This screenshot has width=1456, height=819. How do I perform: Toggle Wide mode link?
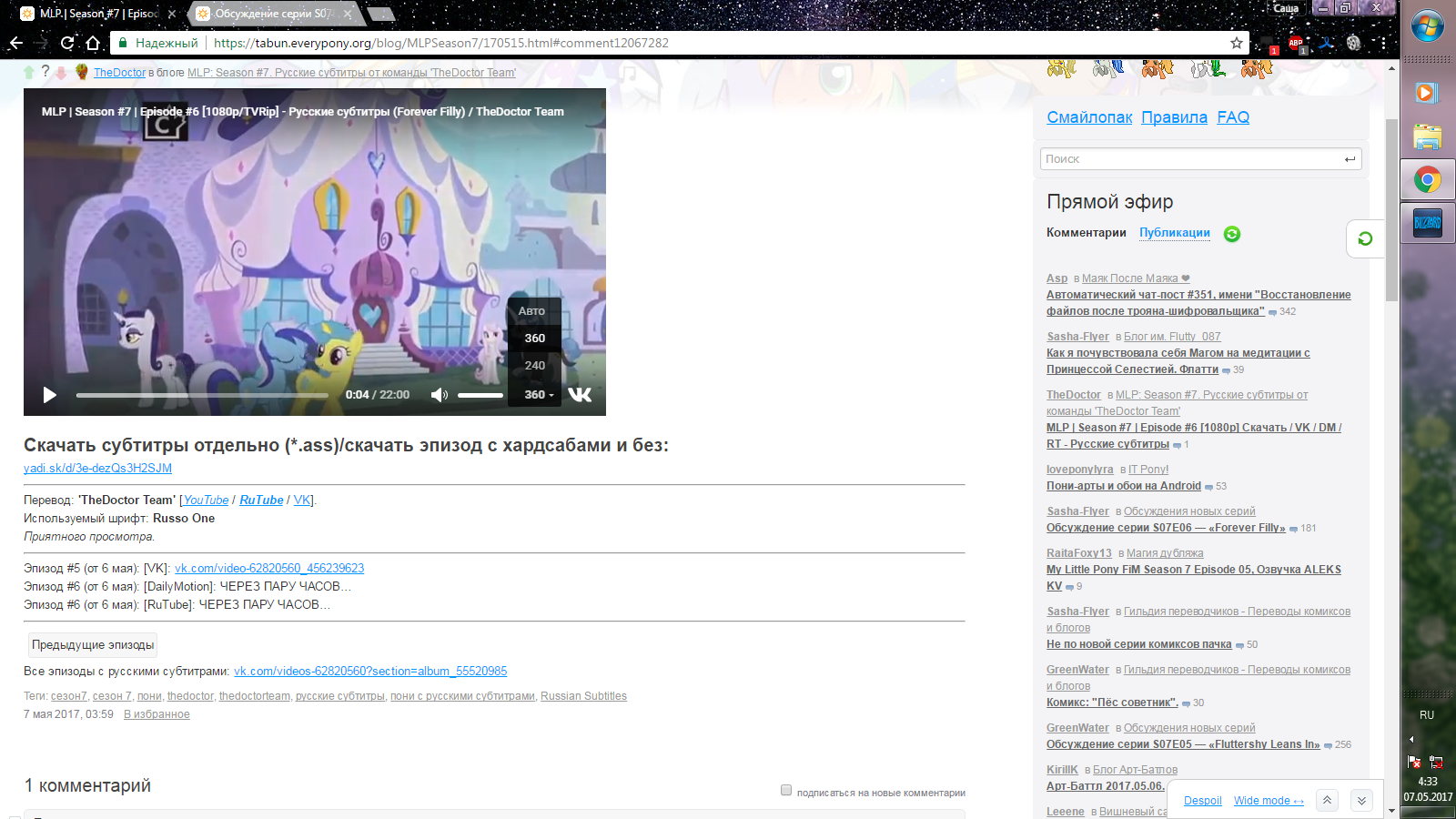pyautogui.click(x=1269, y=801)
